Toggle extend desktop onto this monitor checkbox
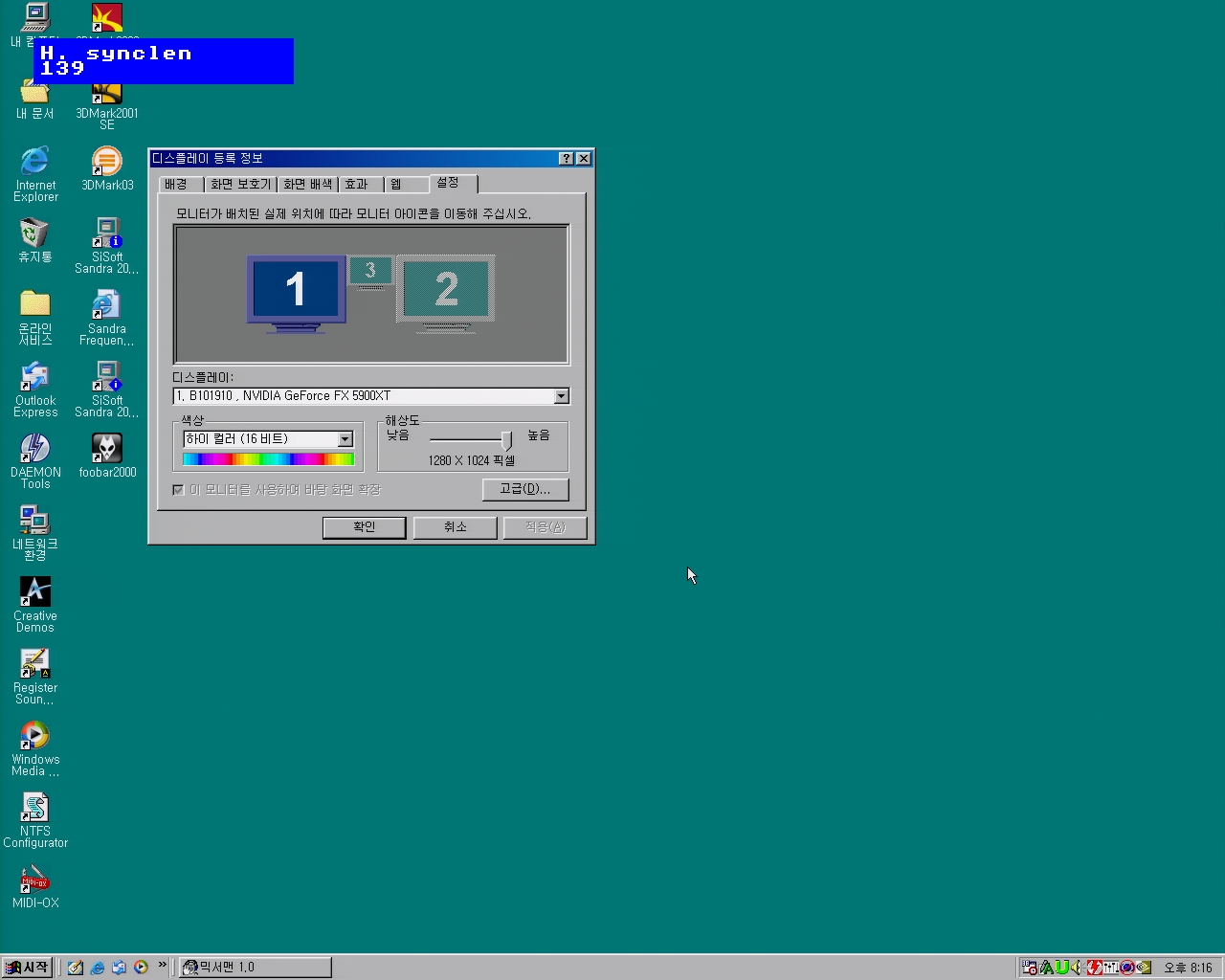The height and width of the screenshot is (980, 1225). click(x=178, y=490)
